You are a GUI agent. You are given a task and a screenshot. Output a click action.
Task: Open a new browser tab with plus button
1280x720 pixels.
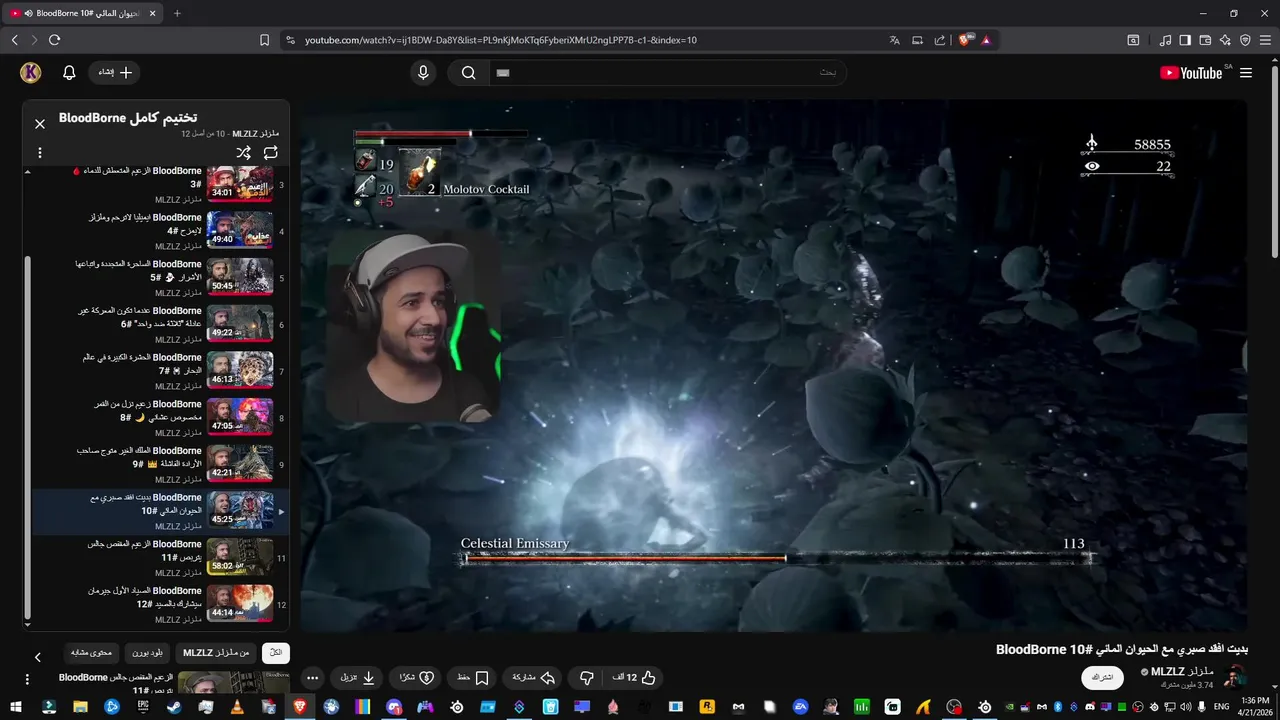(x=177, y=13)
